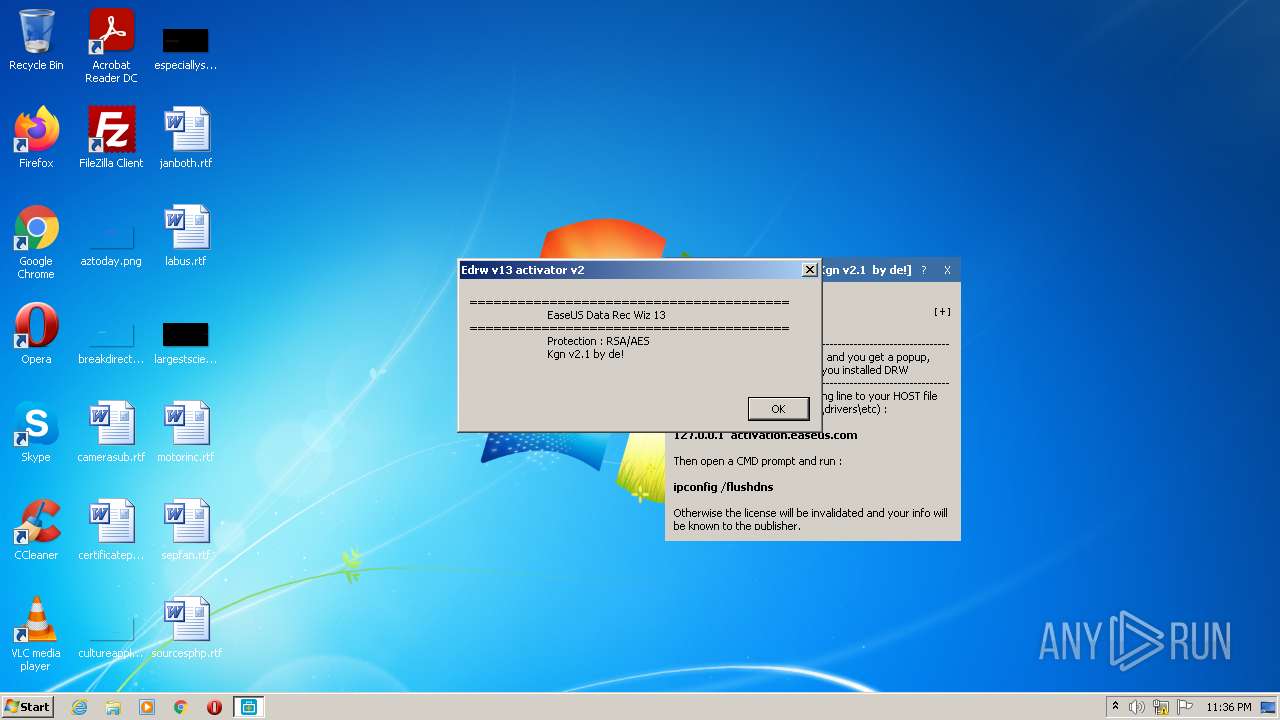Open the Recycle Bin desktop icon
The width and height of the screenshot is (1280, 720).
click(x=36, y=40)
